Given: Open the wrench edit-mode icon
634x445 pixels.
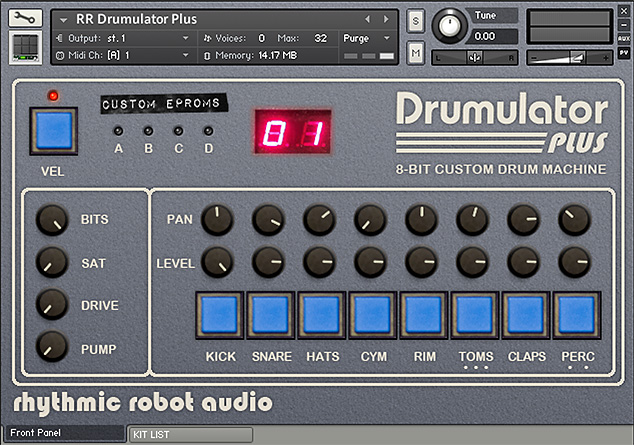Looking at the screenshot, I should click(22, 18).
